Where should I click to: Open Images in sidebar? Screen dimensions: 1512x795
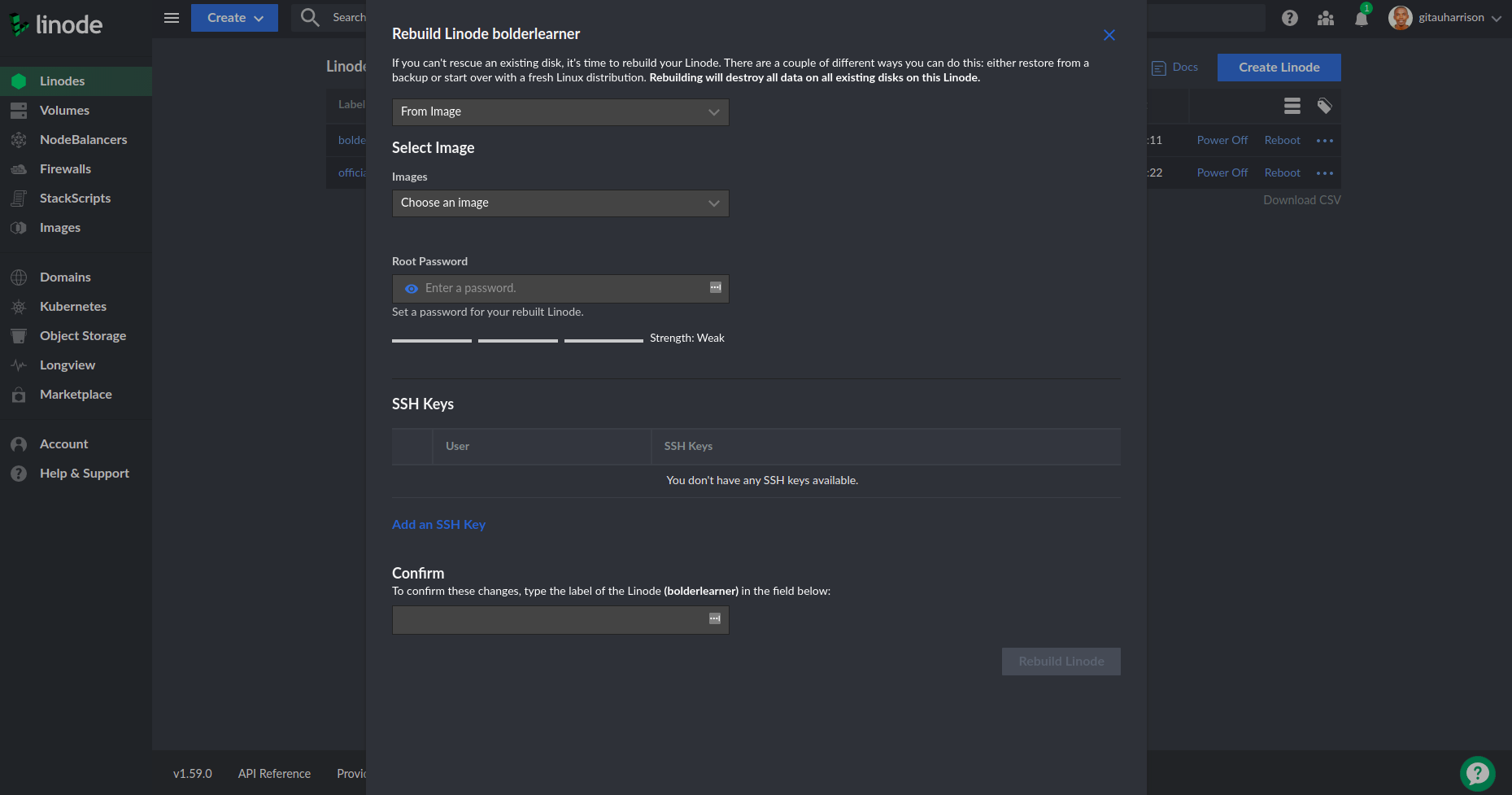76,228
